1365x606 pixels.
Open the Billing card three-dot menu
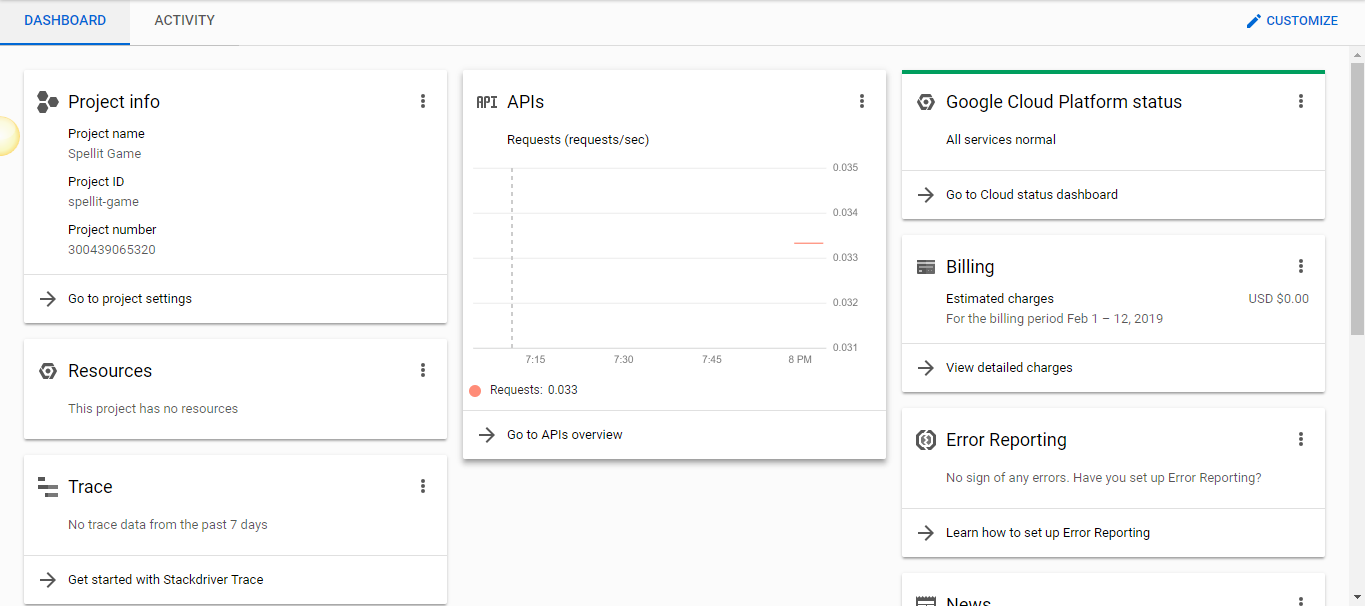1301,266
